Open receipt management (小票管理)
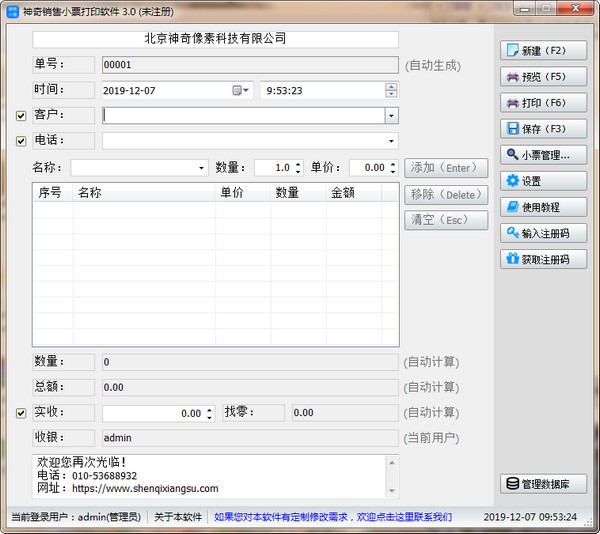 tap(543, 155)
